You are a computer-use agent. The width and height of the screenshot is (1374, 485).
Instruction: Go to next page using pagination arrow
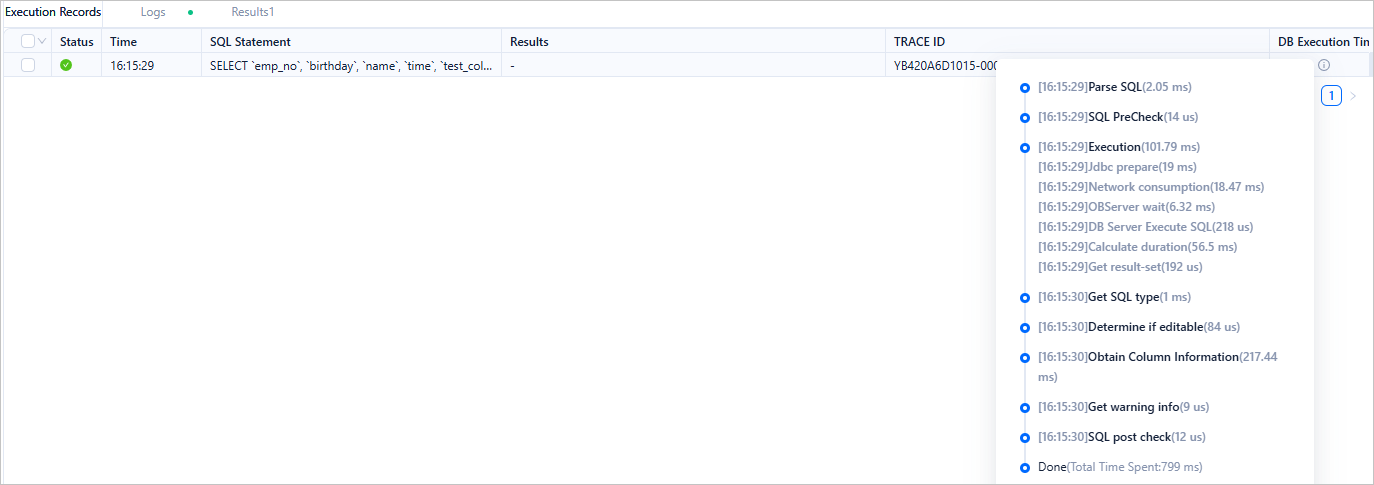pyautogui.click(x=1354, y=96)
